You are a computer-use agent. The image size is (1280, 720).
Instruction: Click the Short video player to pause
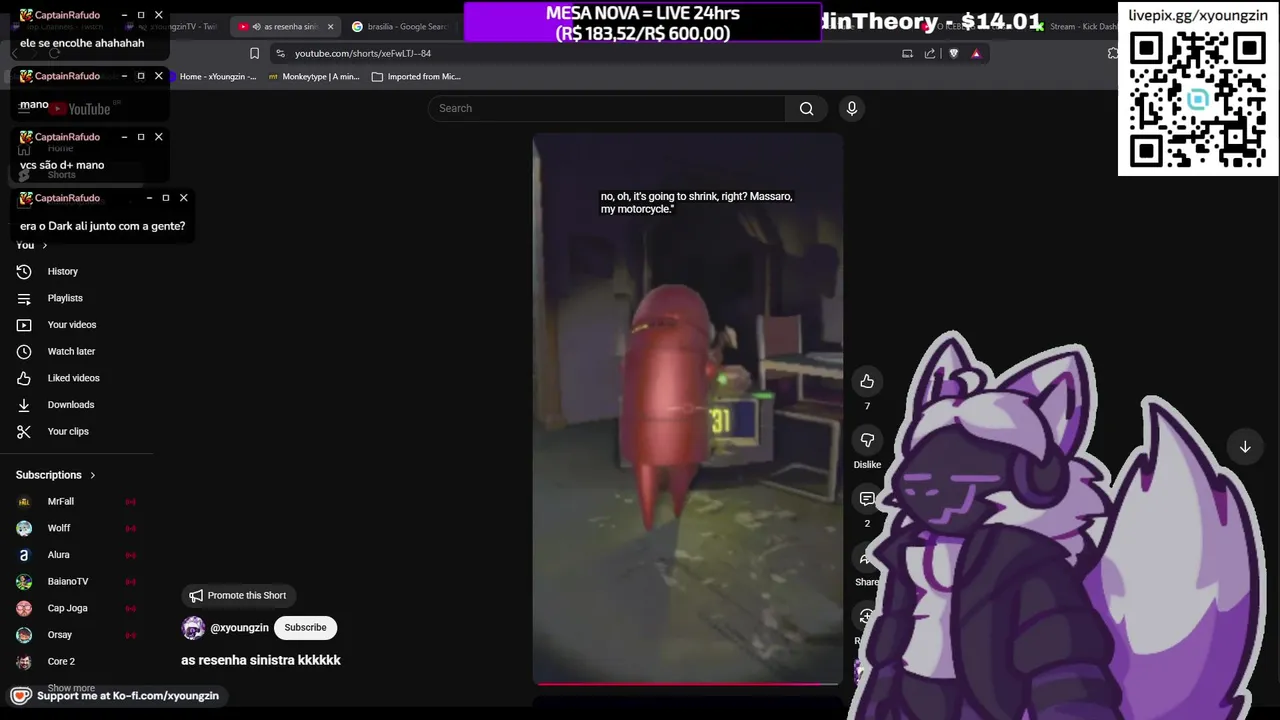click(687, 410)
